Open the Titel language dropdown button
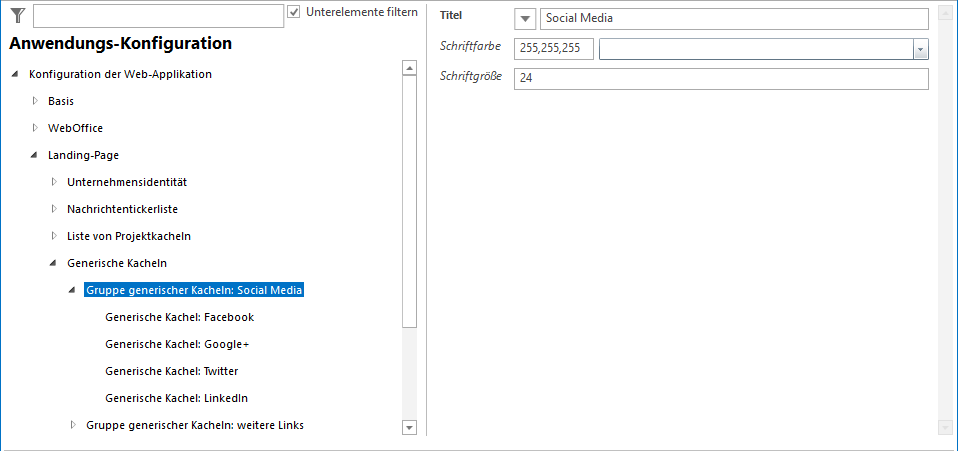Viewport: 958px width, 451px height. pos(525,19)
